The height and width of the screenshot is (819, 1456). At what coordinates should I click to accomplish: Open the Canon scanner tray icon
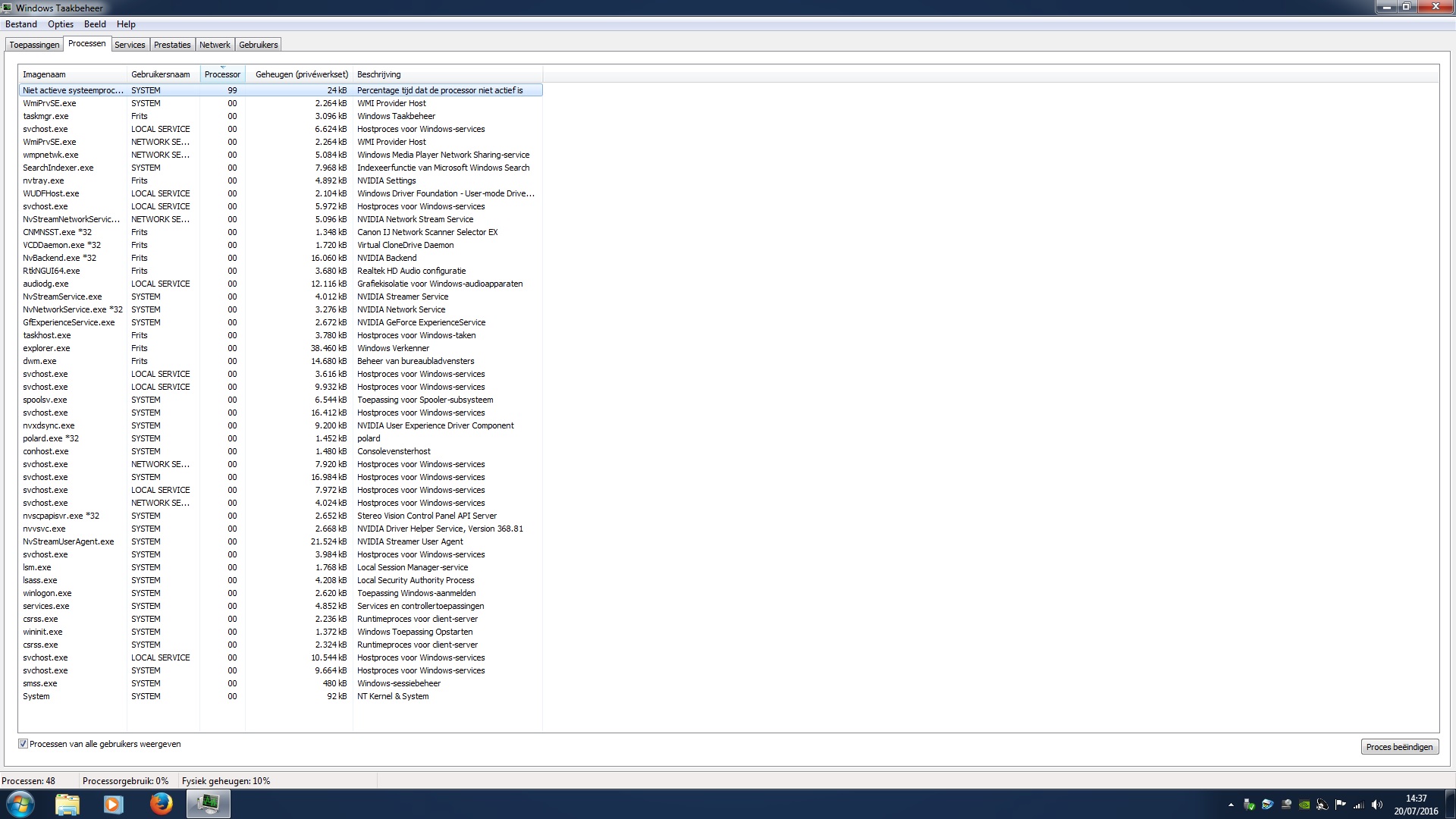(1267, 805)
